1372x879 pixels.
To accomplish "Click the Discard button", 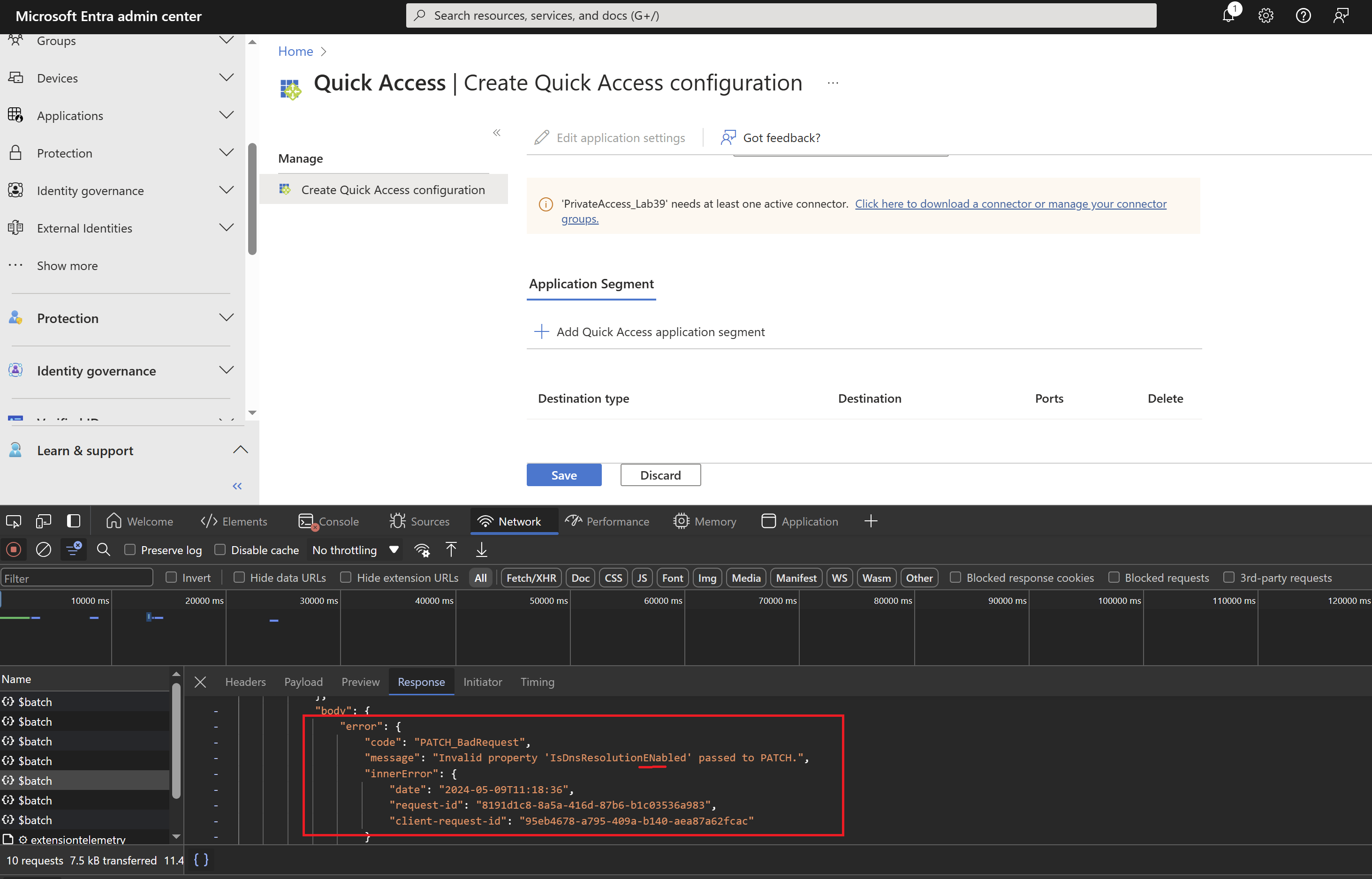I will coord(660,475).
